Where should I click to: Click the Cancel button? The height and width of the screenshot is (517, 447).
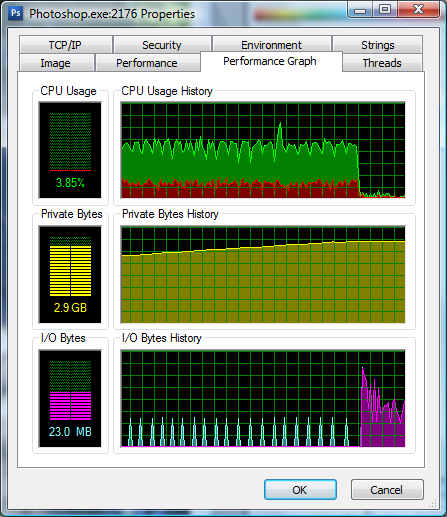(x=387, y=490)
